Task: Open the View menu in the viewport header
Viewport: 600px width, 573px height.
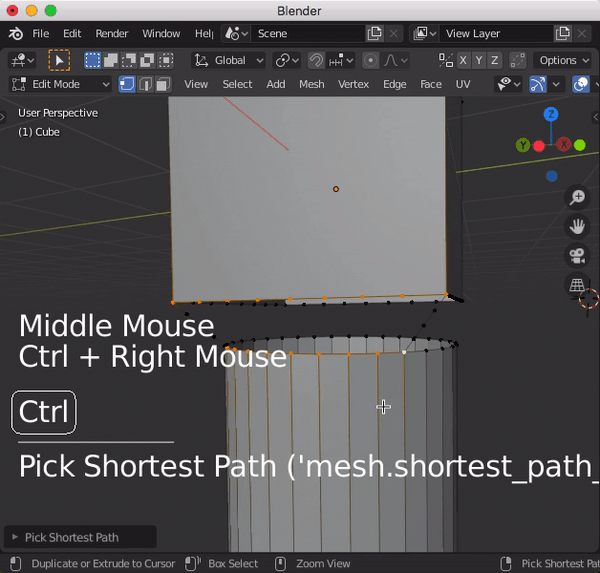Action: (x=196, y=84)
